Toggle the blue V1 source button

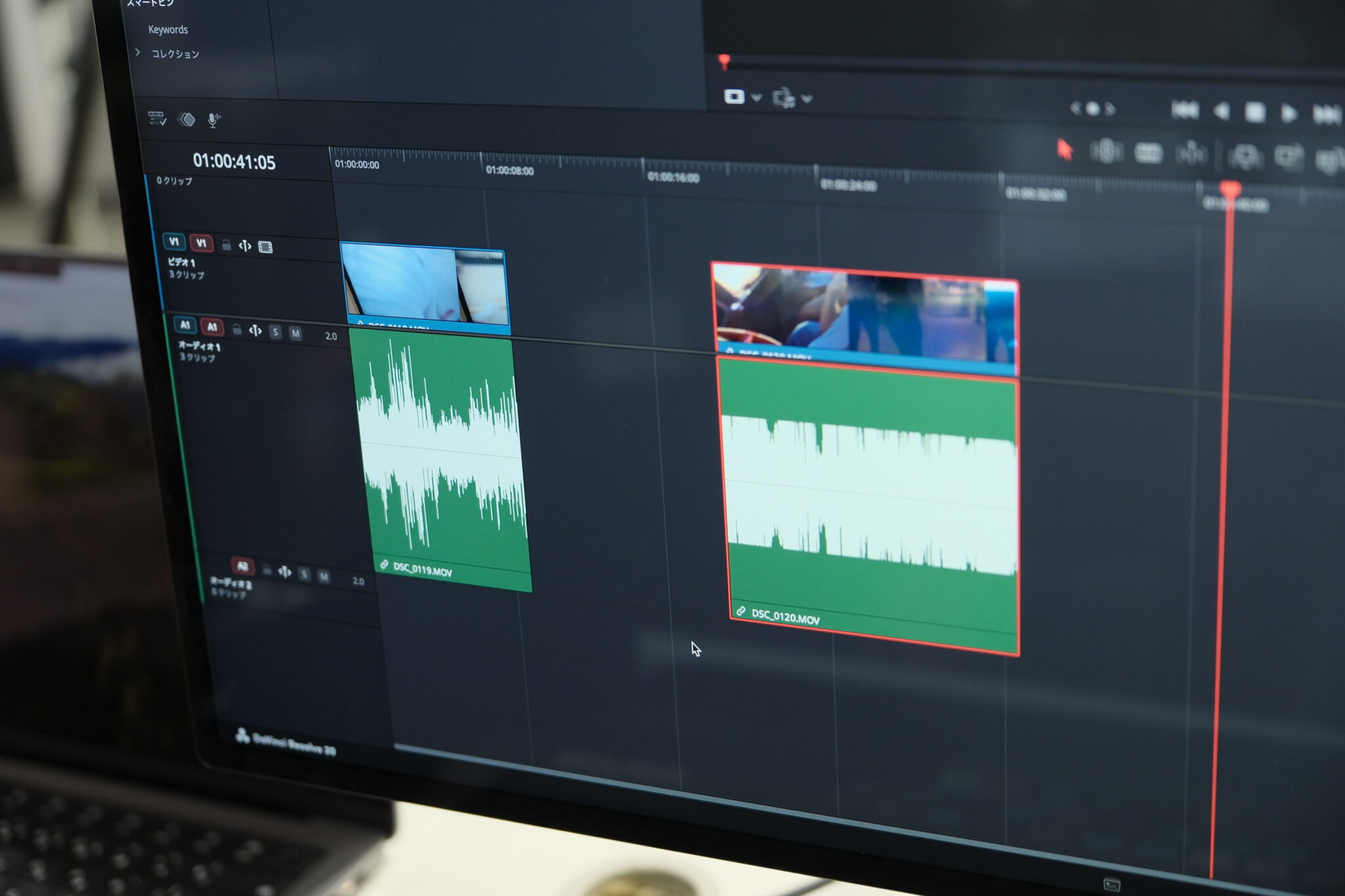pyautogui.click(x=174, y=242)
